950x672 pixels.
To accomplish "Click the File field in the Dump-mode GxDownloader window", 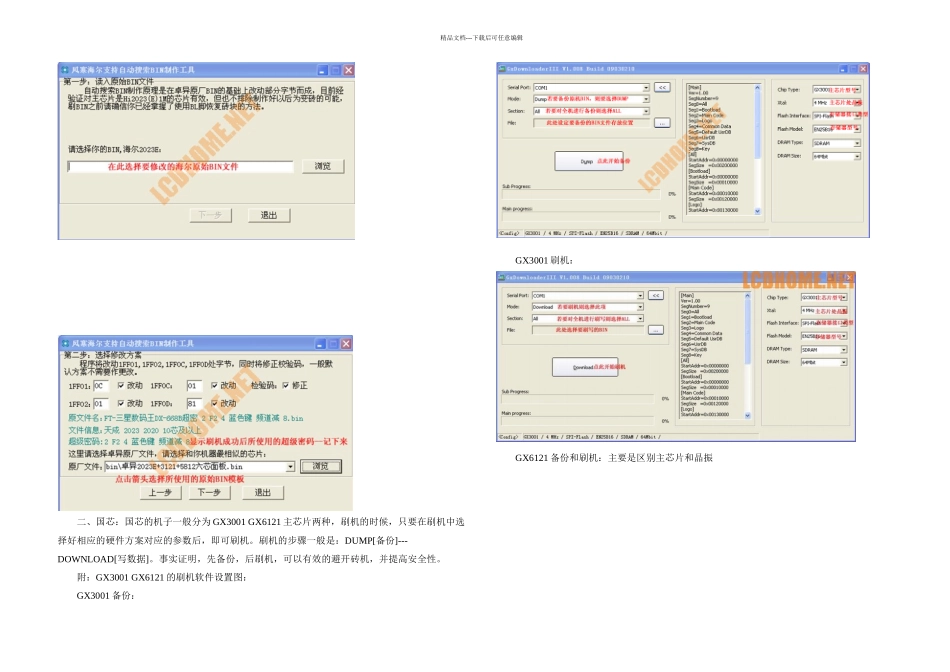I will tap(591, 123).
